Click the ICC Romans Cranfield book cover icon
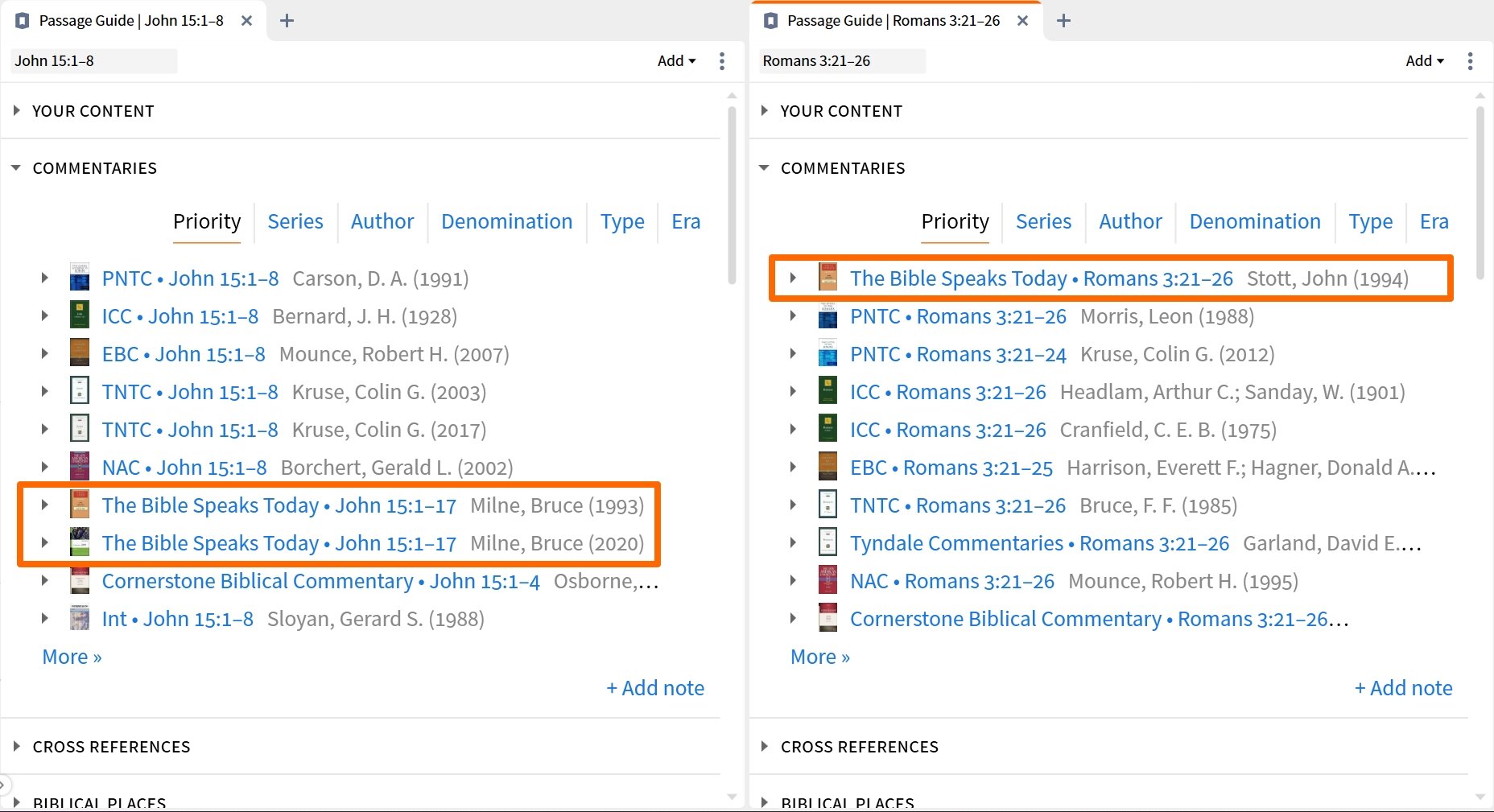 click(x=828, y=430)
